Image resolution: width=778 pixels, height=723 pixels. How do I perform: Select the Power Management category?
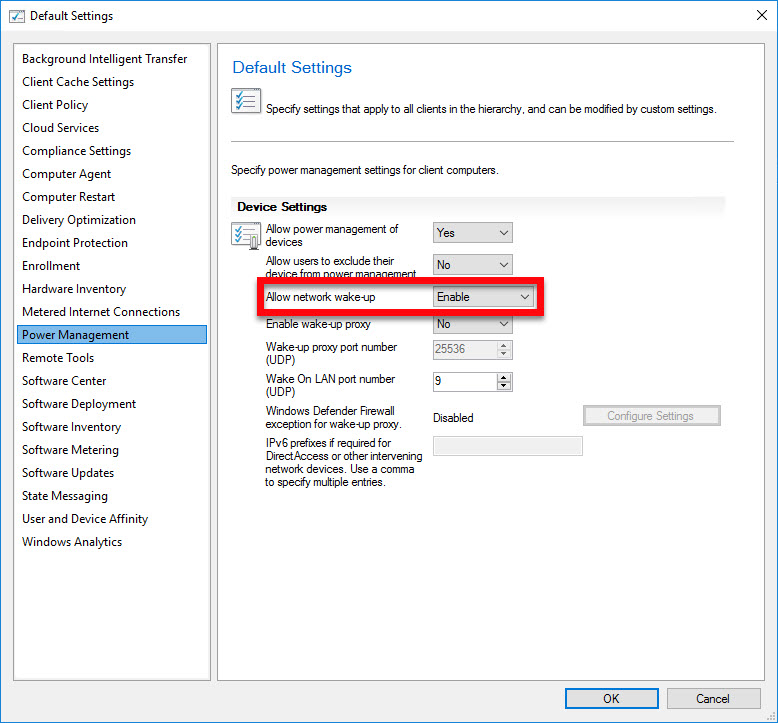pyautogui.click(x=76, y=335)
